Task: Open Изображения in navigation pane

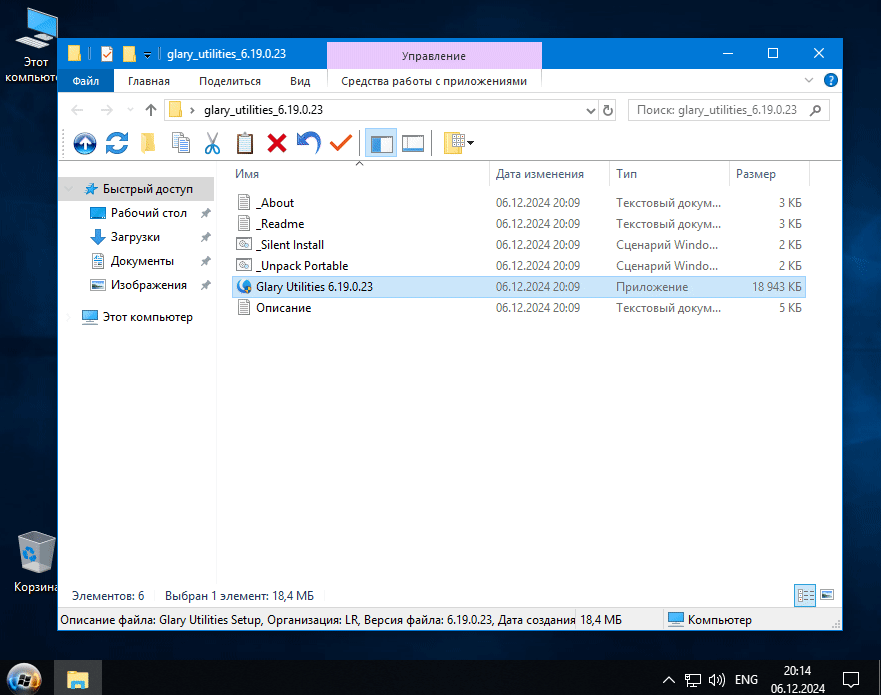Action: 148,285
